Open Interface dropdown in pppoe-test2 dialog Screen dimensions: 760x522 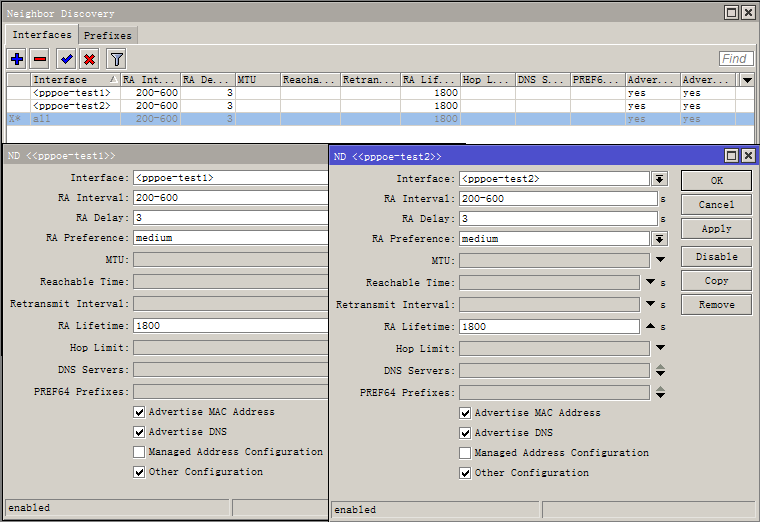[659, 179]
